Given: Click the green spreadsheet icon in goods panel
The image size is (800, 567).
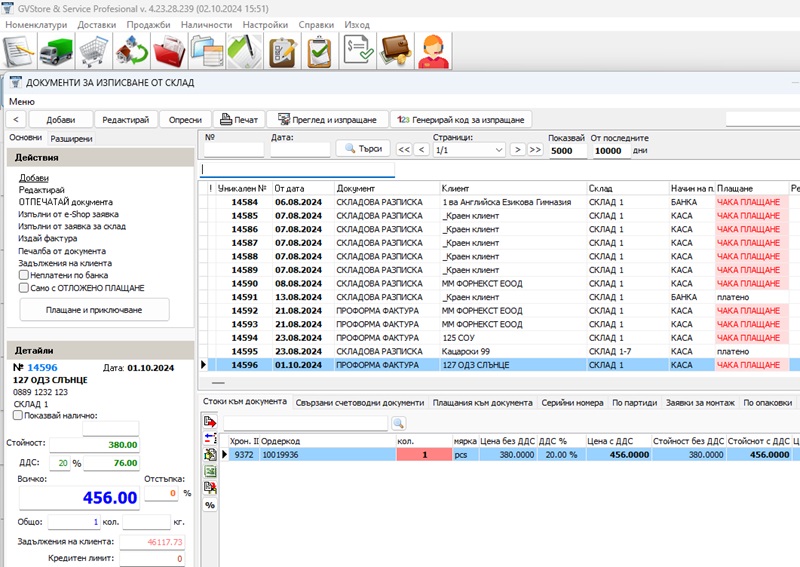Looking at the screenshot, I should tap(210, 471).
